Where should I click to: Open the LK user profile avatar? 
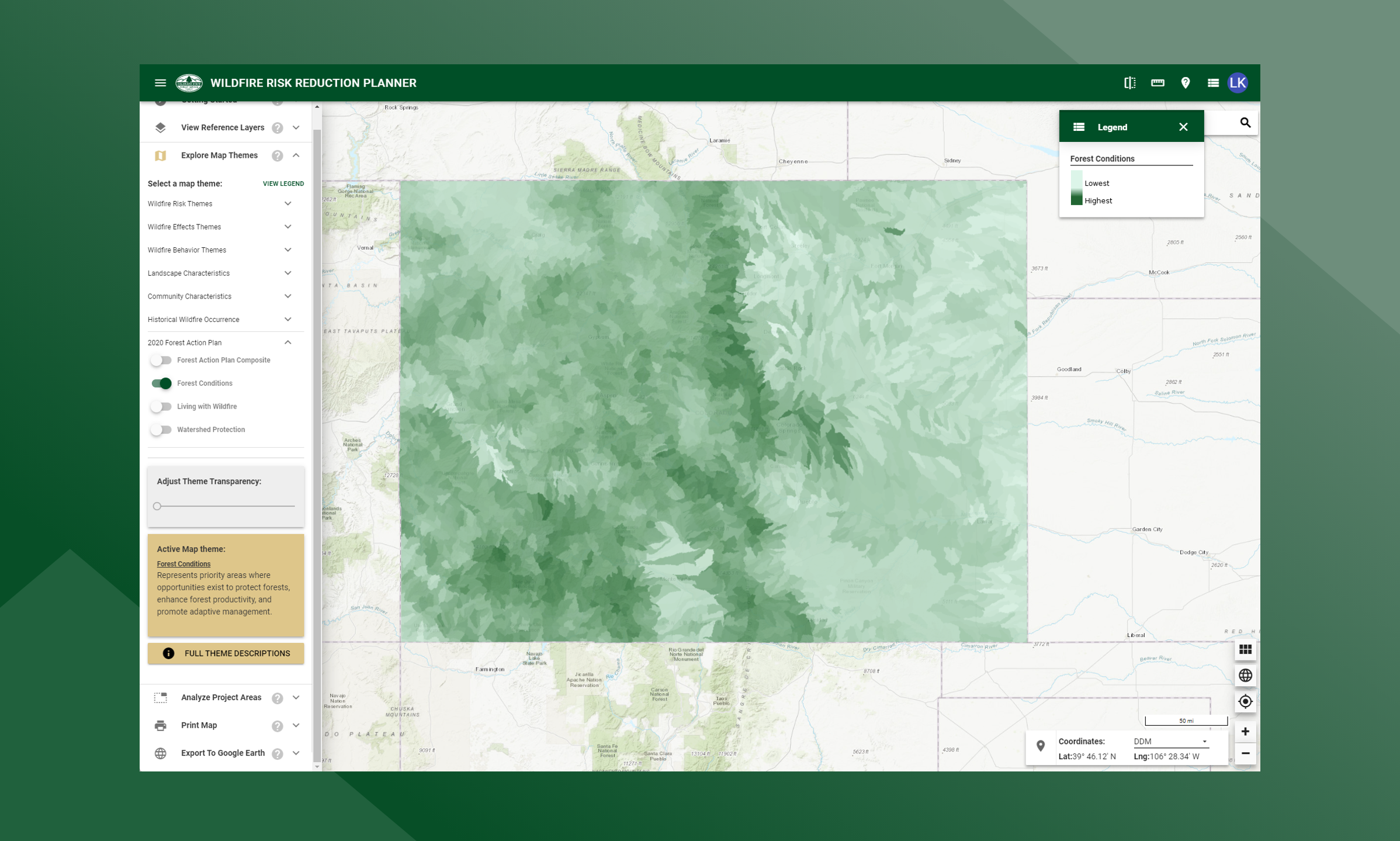(1238, 83)
